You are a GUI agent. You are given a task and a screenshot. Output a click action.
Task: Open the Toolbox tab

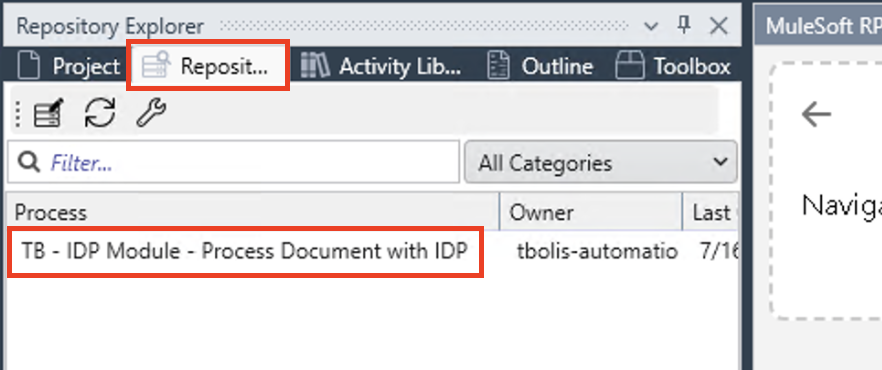pyautogui.click(x=673, y=66)
